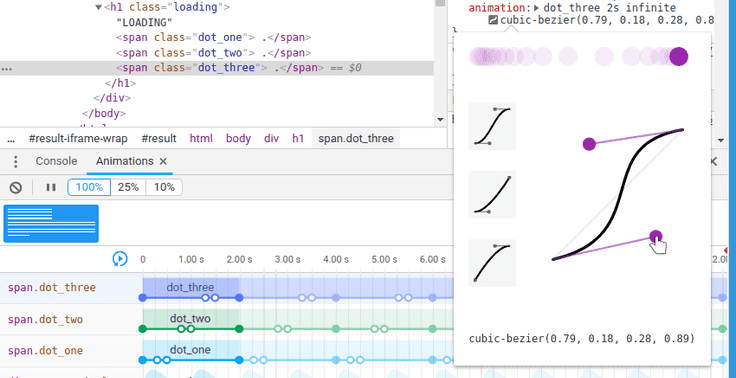Click the dot_two animation bar
Screen dimensions: 736x378
point(191,318)
